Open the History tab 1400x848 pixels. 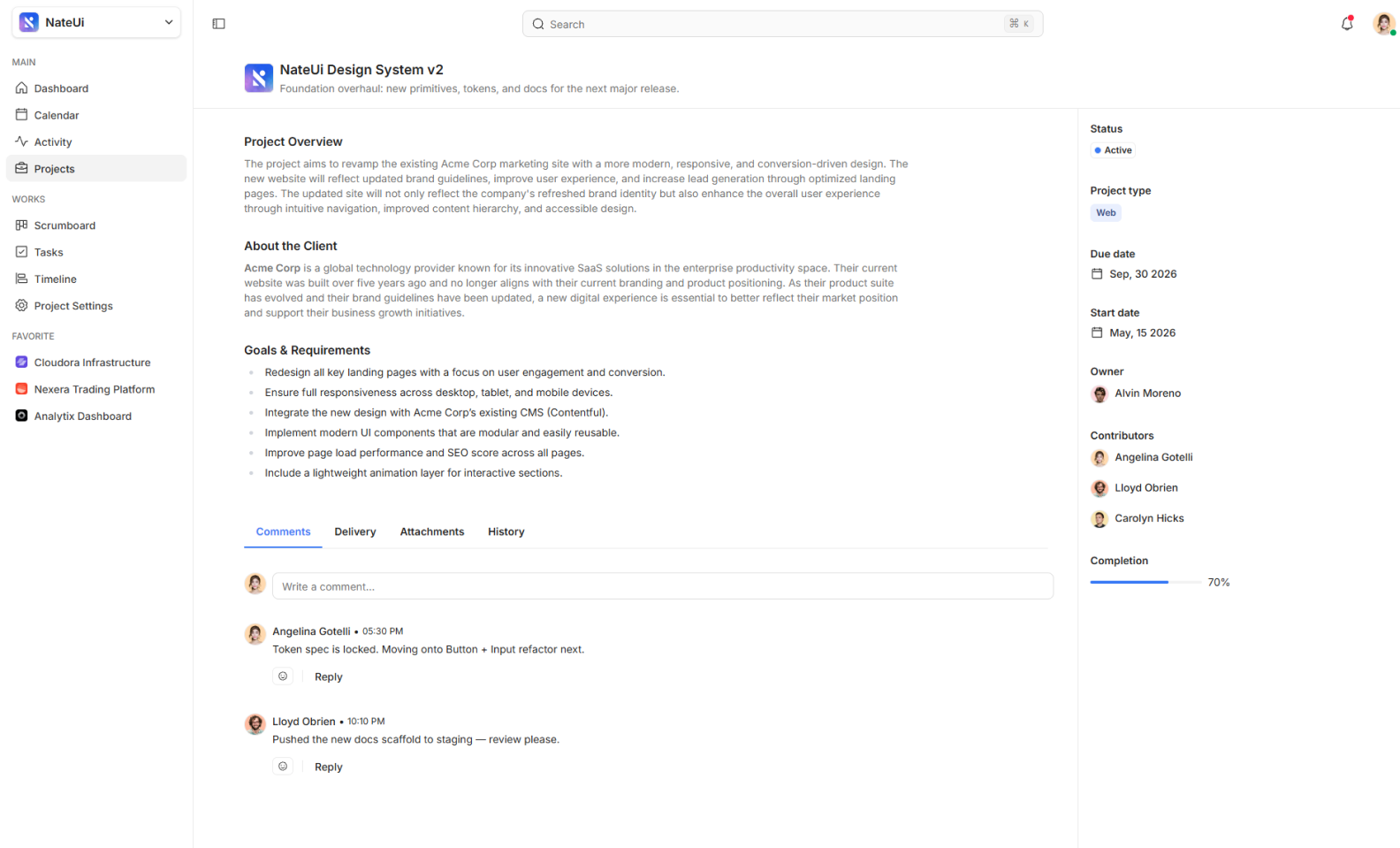click(506, 532)
